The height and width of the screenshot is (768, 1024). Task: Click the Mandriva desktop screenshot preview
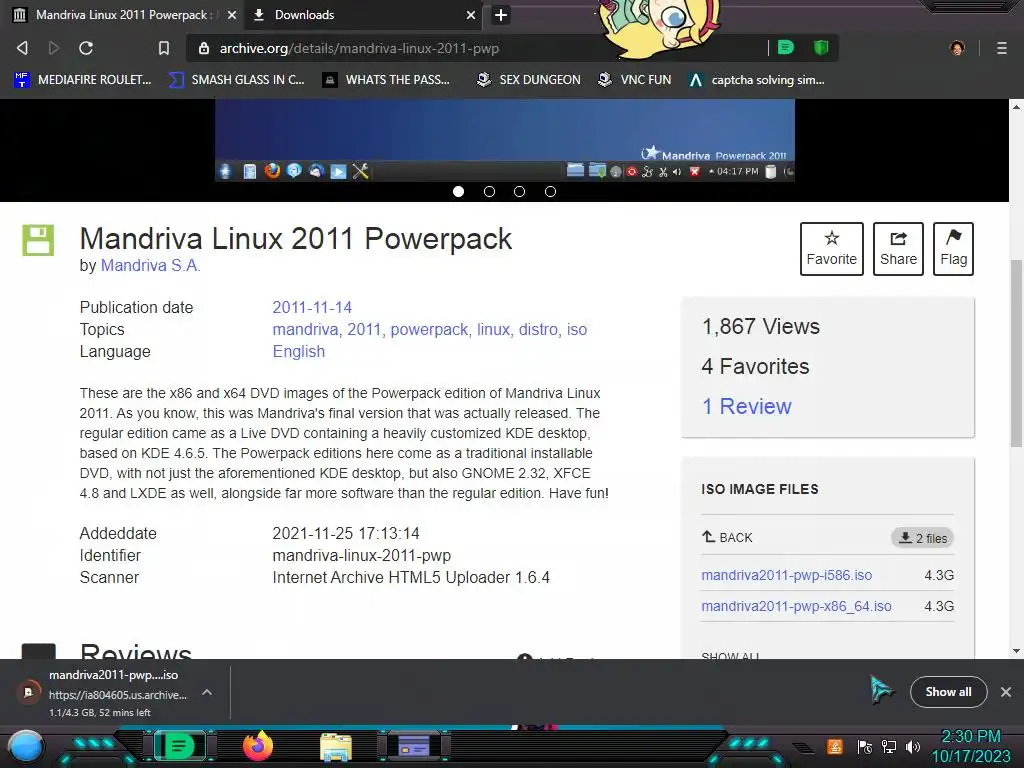(505, 140)
